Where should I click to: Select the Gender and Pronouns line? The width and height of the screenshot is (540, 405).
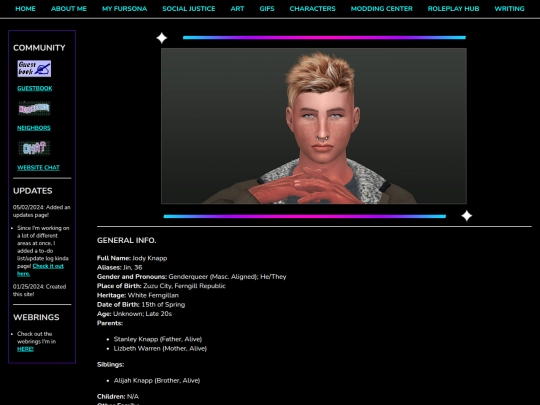point(191,277)
